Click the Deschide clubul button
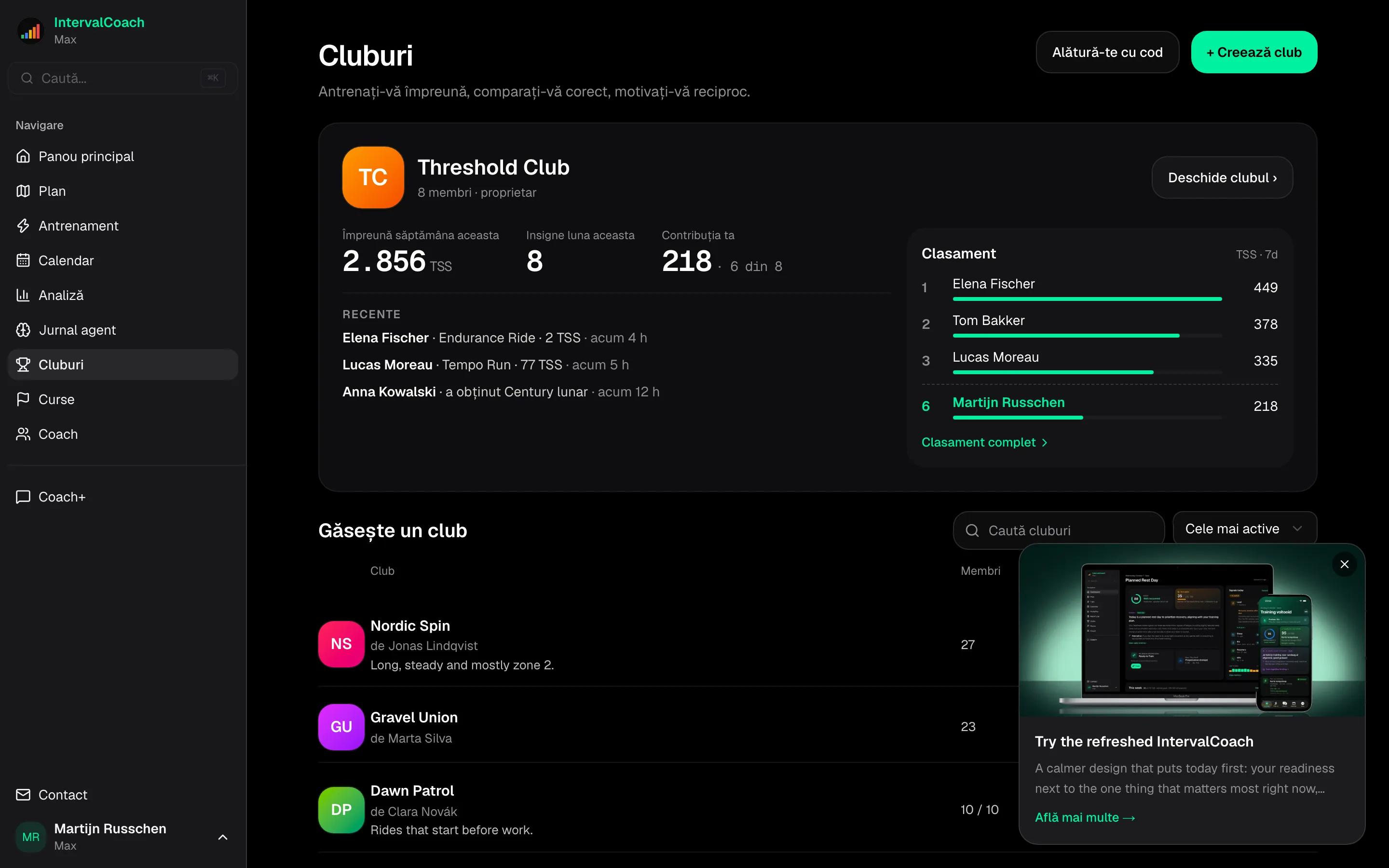 (x=1222, y=177)
